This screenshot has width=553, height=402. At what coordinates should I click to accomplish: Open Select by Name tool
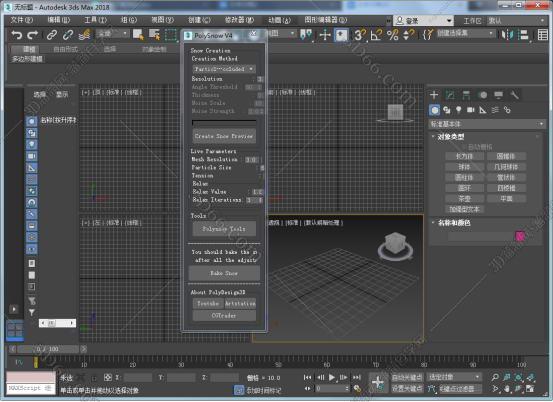point(154,35)
